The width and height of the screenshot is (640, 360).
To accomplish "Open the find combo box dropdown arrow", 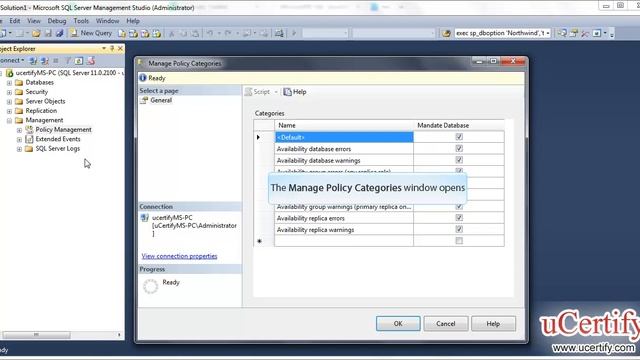I will (x=548, y=33).
